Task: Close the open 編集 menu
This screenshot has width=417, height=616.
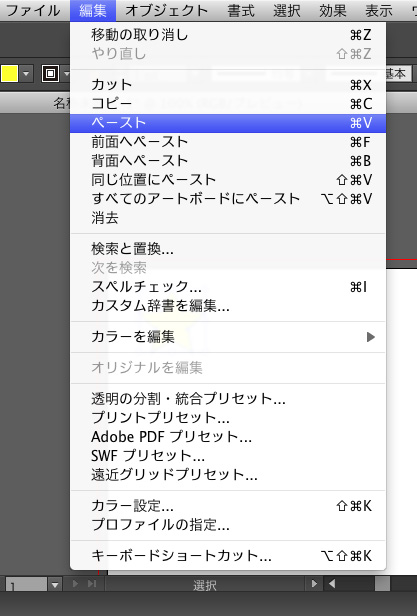Action: click(93, 11)
